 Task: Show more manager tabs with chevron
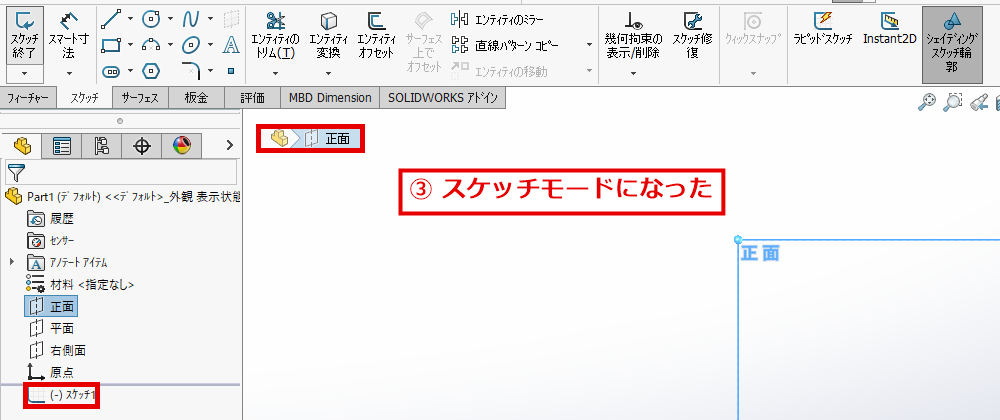click(230, 145)
